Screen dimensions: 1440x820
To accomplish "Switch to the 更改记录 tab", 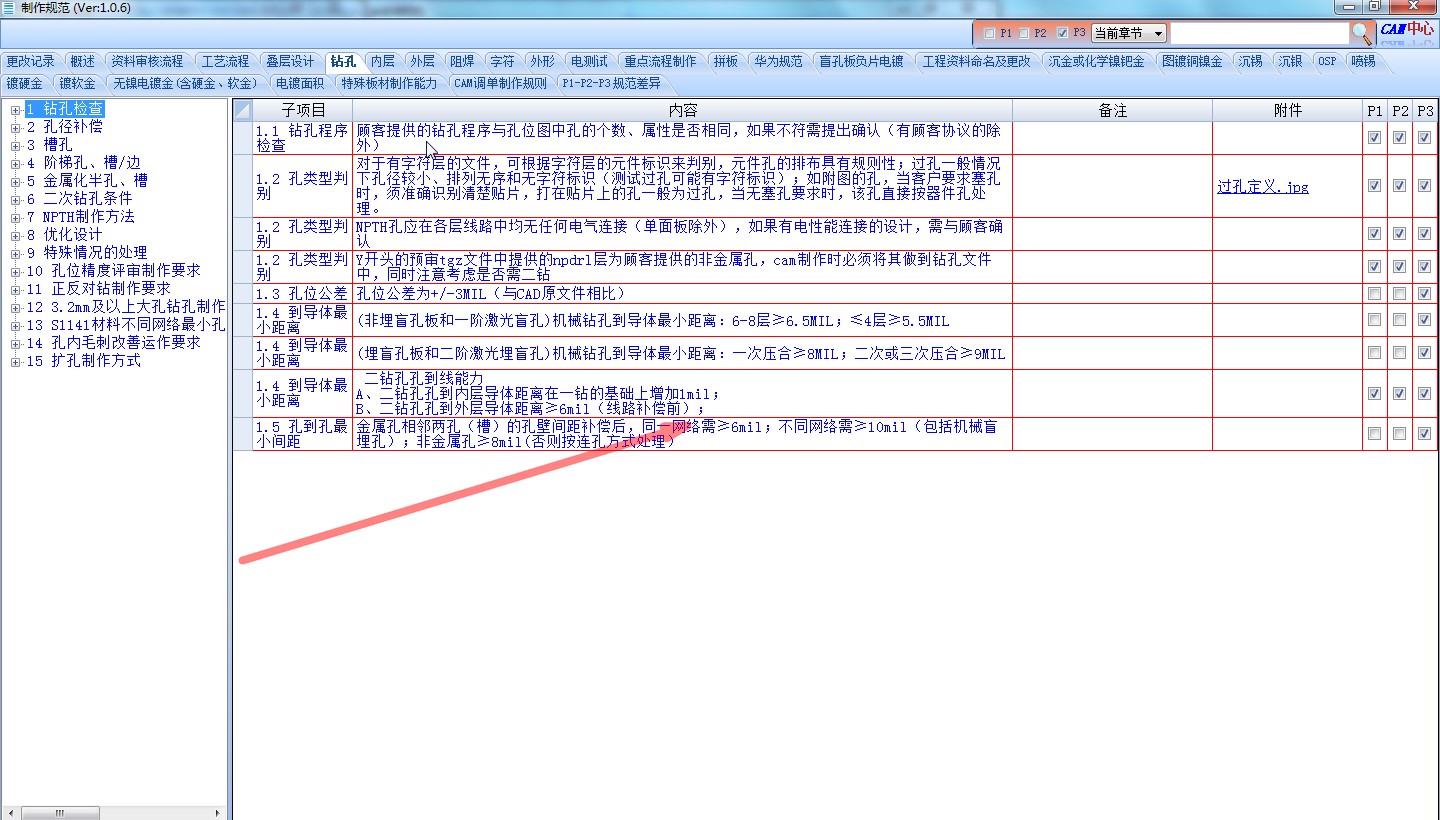I will [31, 61].
